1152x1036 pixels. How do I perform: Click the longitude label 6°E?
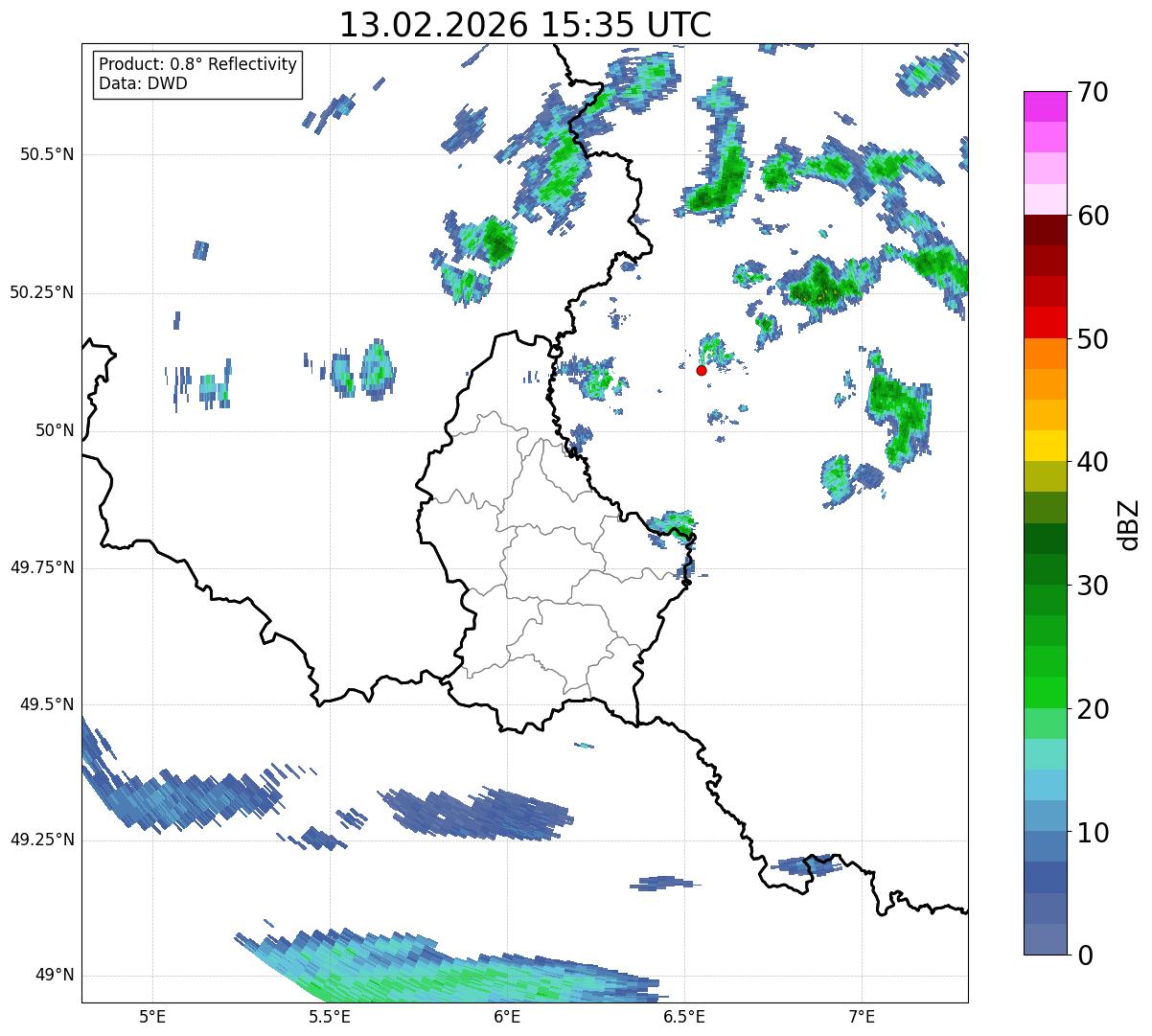point(507,1017)
